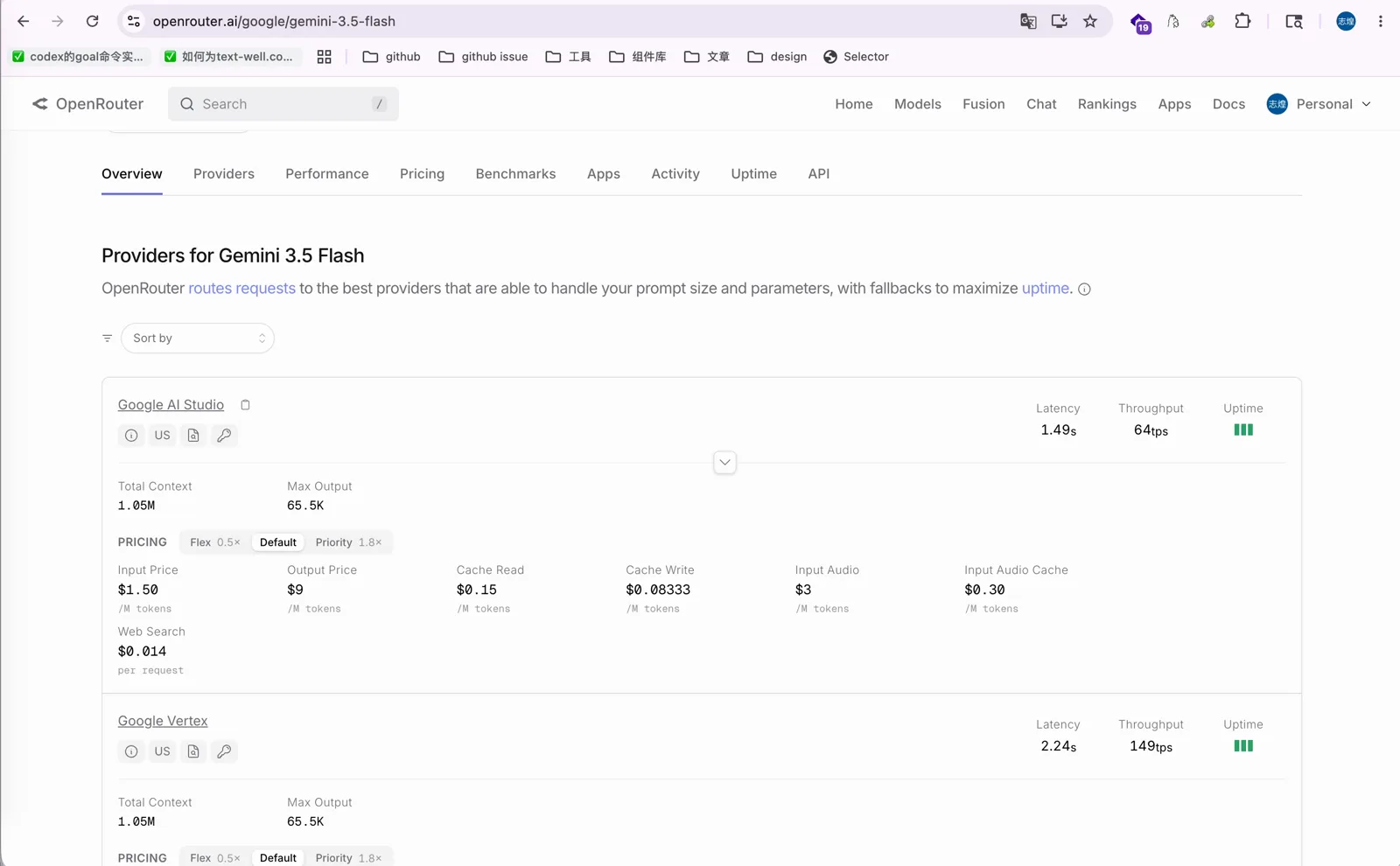
Task: Reload the page with the refresh icon
Action: click(x=92, y=21)
